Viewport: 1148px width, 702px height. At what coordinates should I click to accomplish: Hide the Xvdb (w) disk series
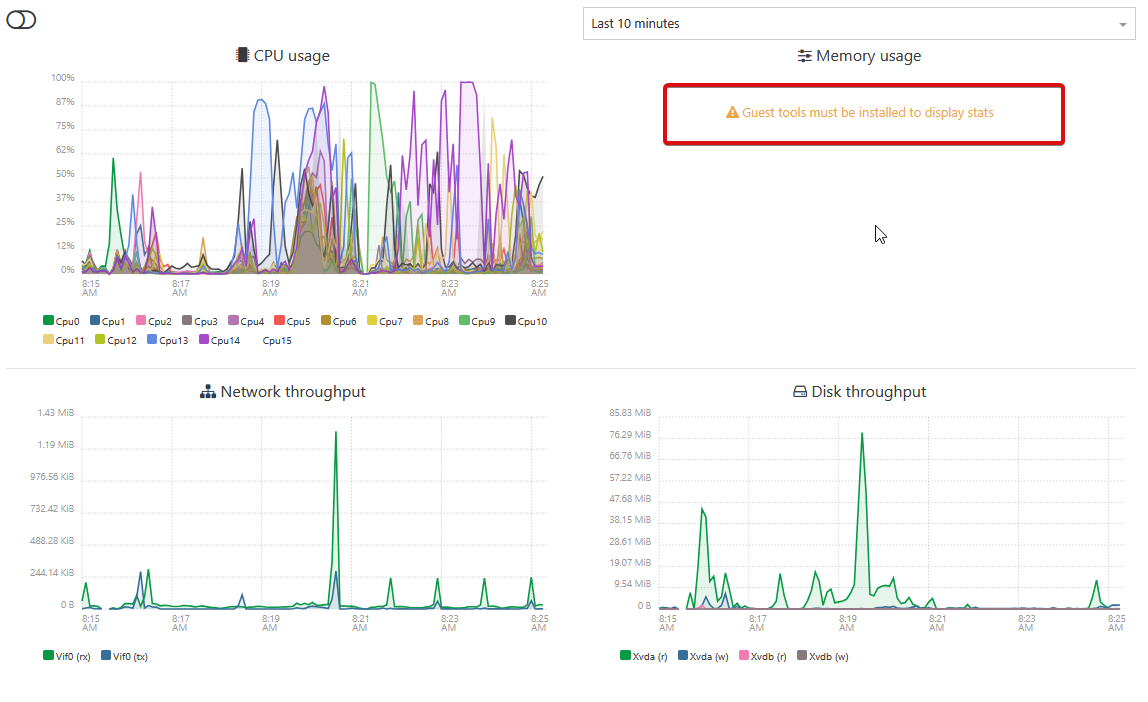click(818, 656)
